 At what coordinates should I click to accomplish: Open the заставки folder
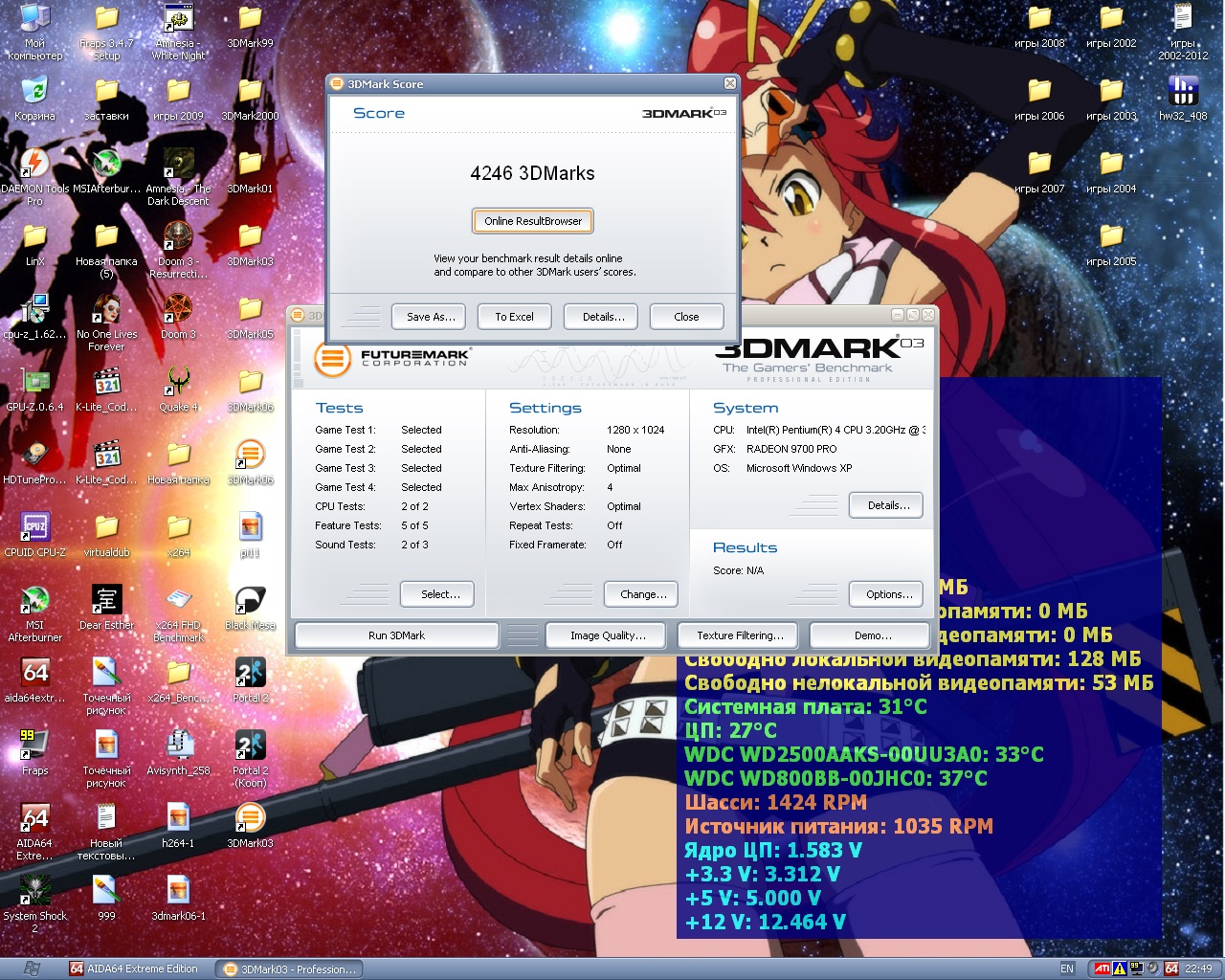pyautogui.click(x=106, y=97)
